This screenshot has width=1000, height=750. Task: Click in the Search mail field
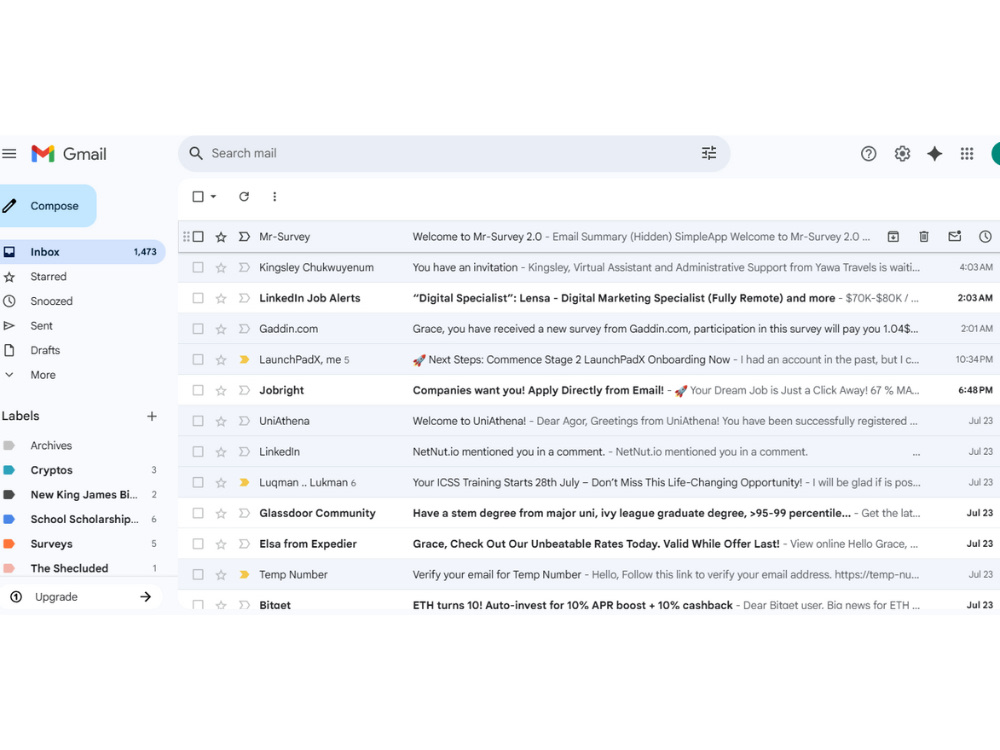tap(453, 154)
